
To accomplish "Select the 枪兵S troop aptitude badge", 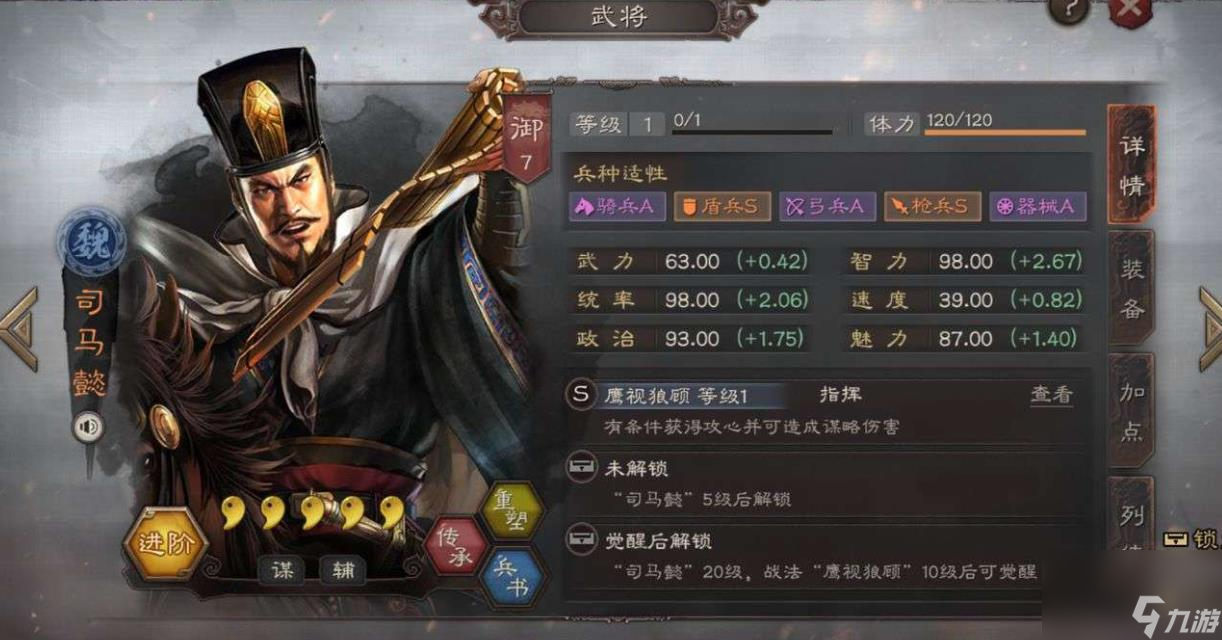I will (931, 206).
